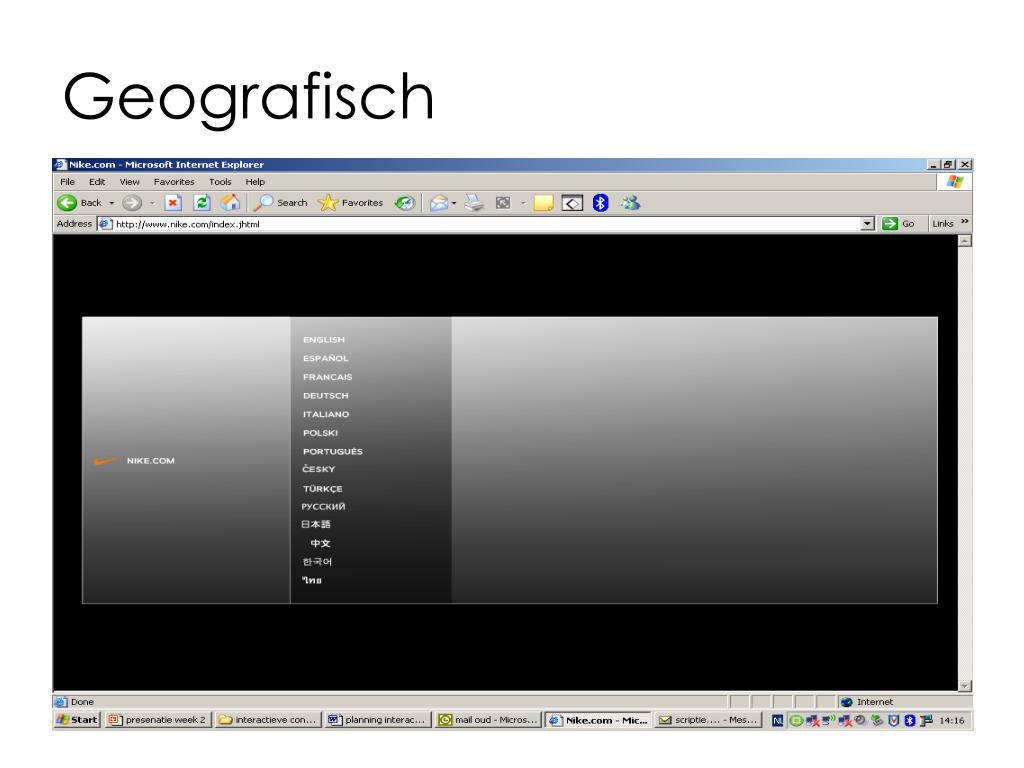Click the page icon in the address bar
This screenshot has height=768, width=1024.
coord(104,224)
